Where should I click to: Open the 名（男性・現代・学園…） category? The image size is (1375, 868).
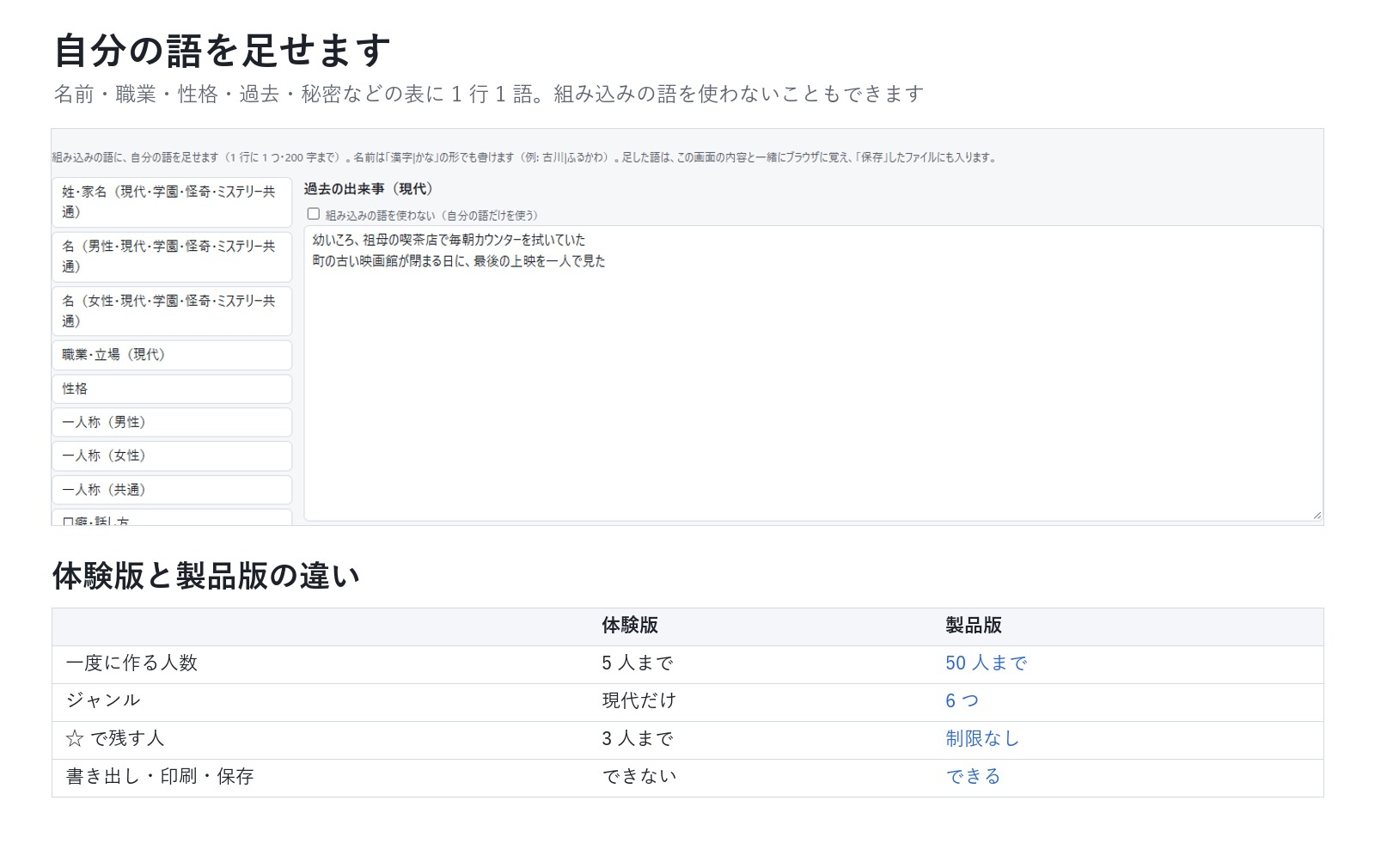(x=172, y=256)
